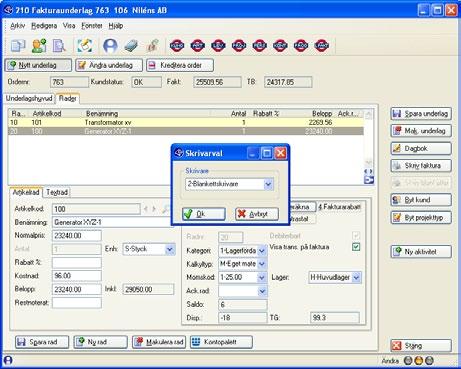The image size is (461, 369).
Task: Click the Ny rad button
Action: [100, 342]
